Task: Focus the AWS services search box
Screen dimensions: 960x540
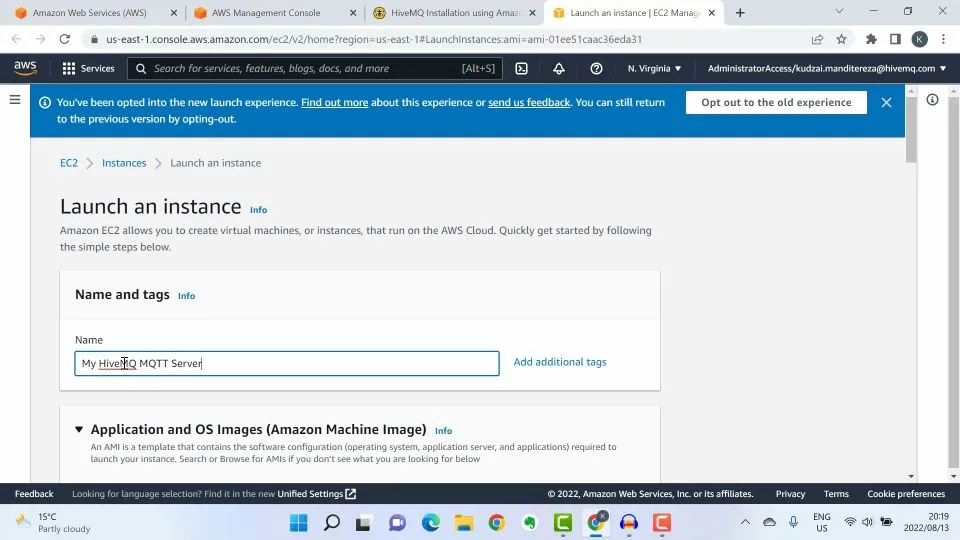Action: (x=315, y=69)
